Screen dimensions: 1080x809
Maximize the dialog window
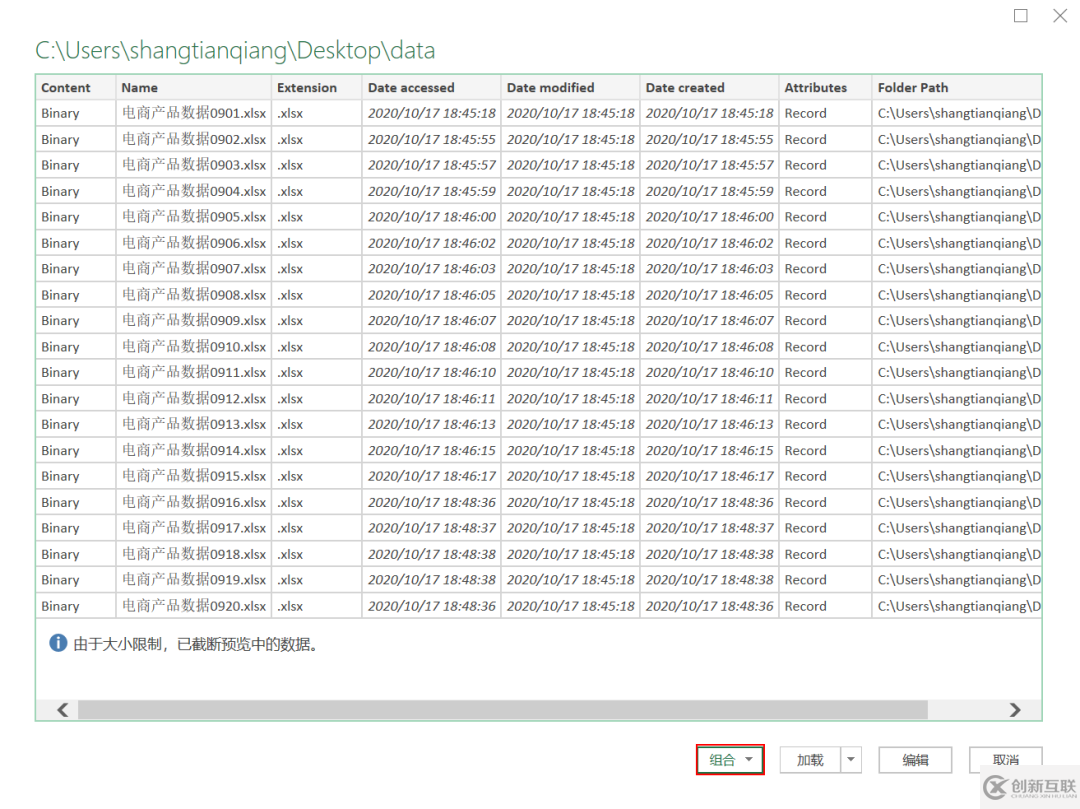[x=1021, y=15]
